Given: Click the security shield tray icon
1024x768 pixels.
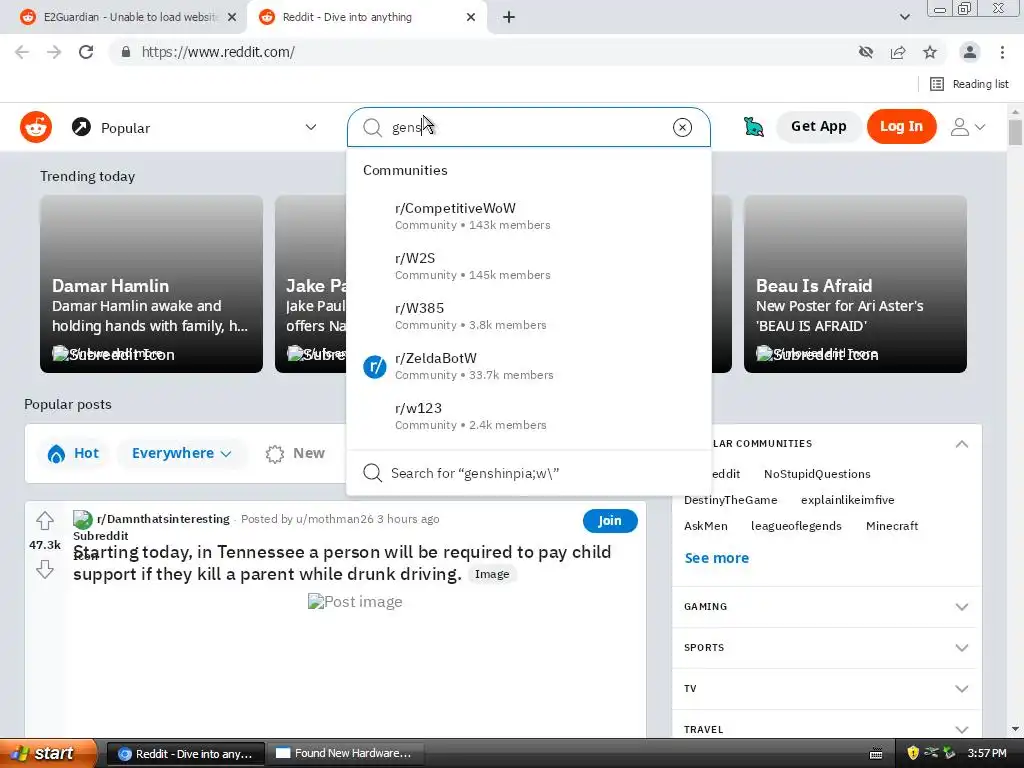Looking at the screenshot, I should [x=913, y=754].
